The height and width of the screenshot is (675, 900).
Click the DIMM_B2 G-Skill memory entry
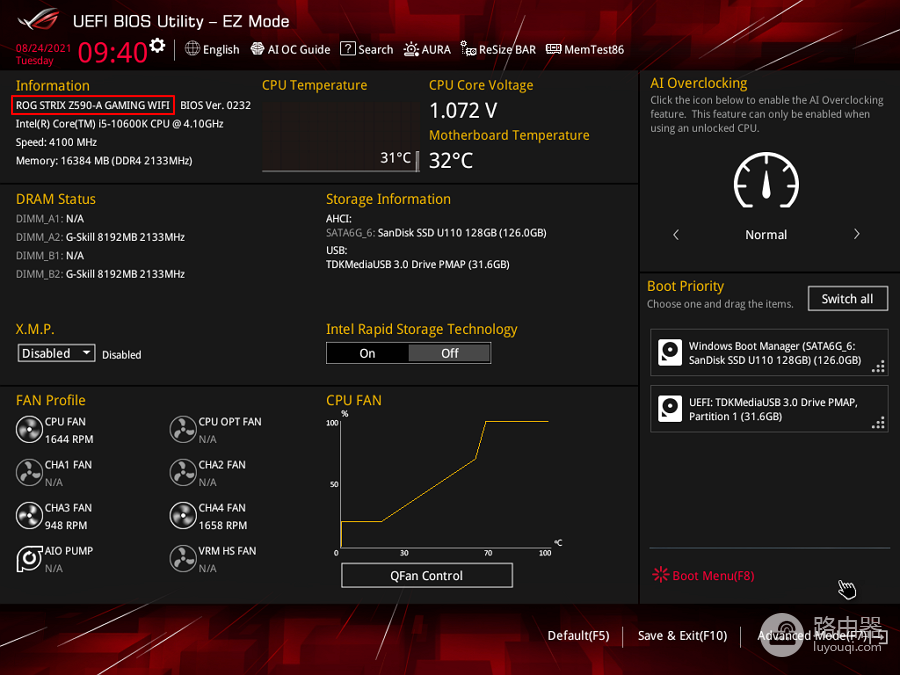(100, 274)
